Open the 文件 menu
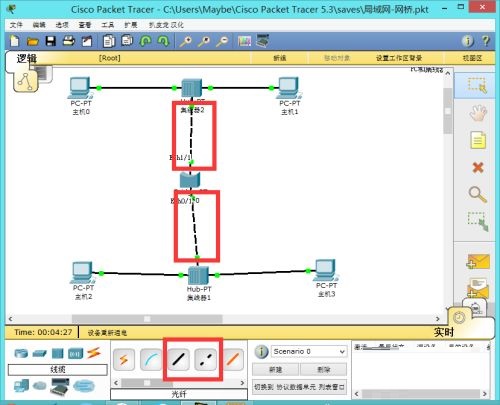Image resolution: width=500 pixels, height=405 pixels. [16, 25]
